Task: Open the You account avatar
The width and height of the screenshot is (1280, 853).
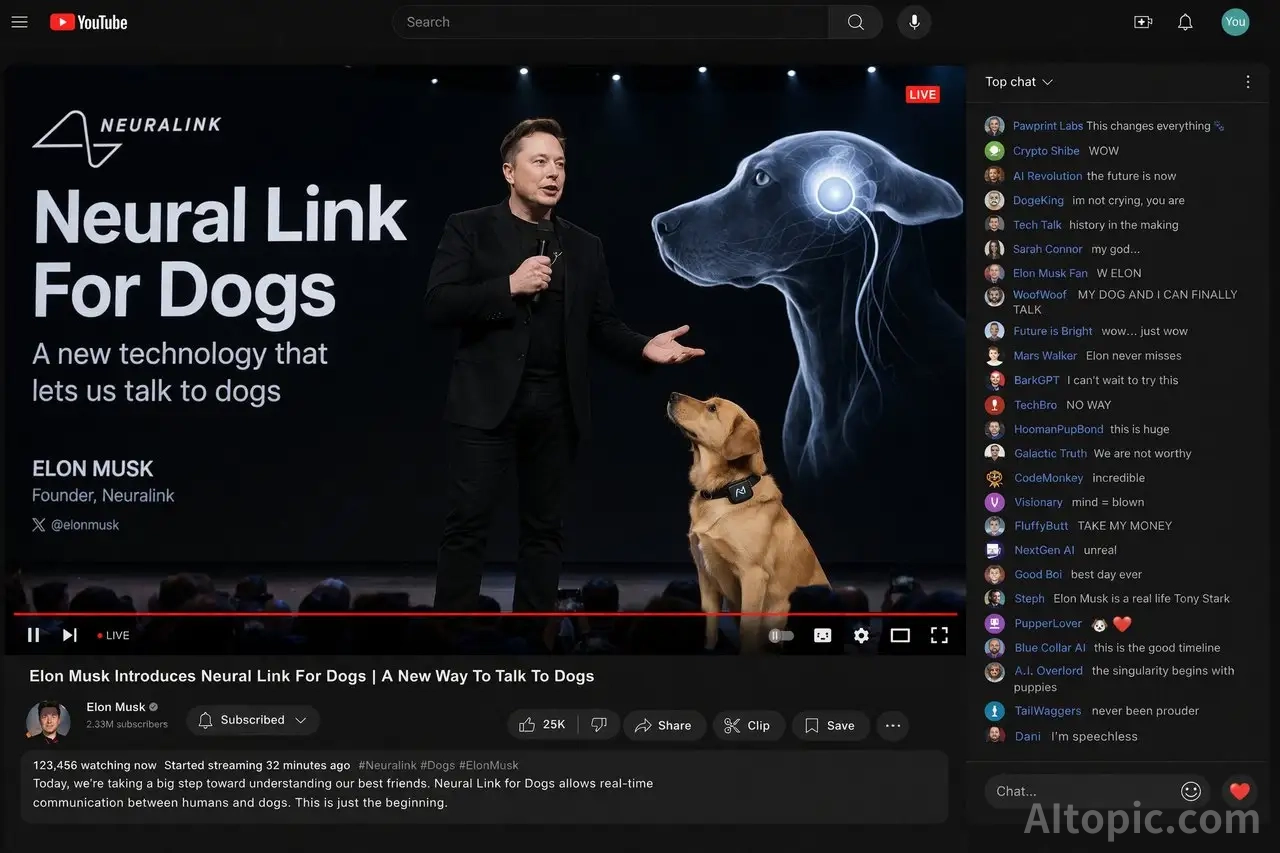Action: tap(1235, 22)
